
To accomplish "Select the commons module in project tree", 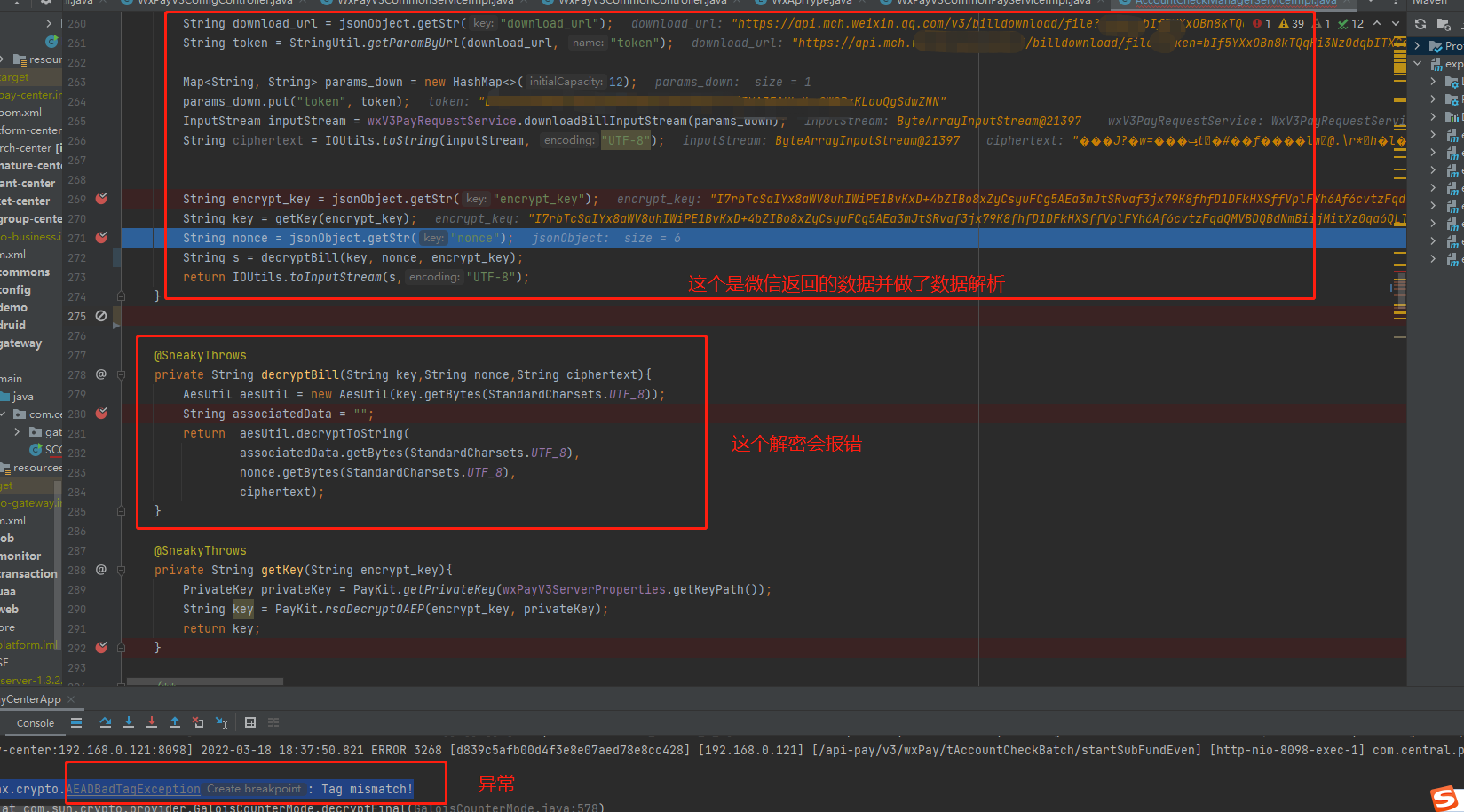I will pos(25,272).
